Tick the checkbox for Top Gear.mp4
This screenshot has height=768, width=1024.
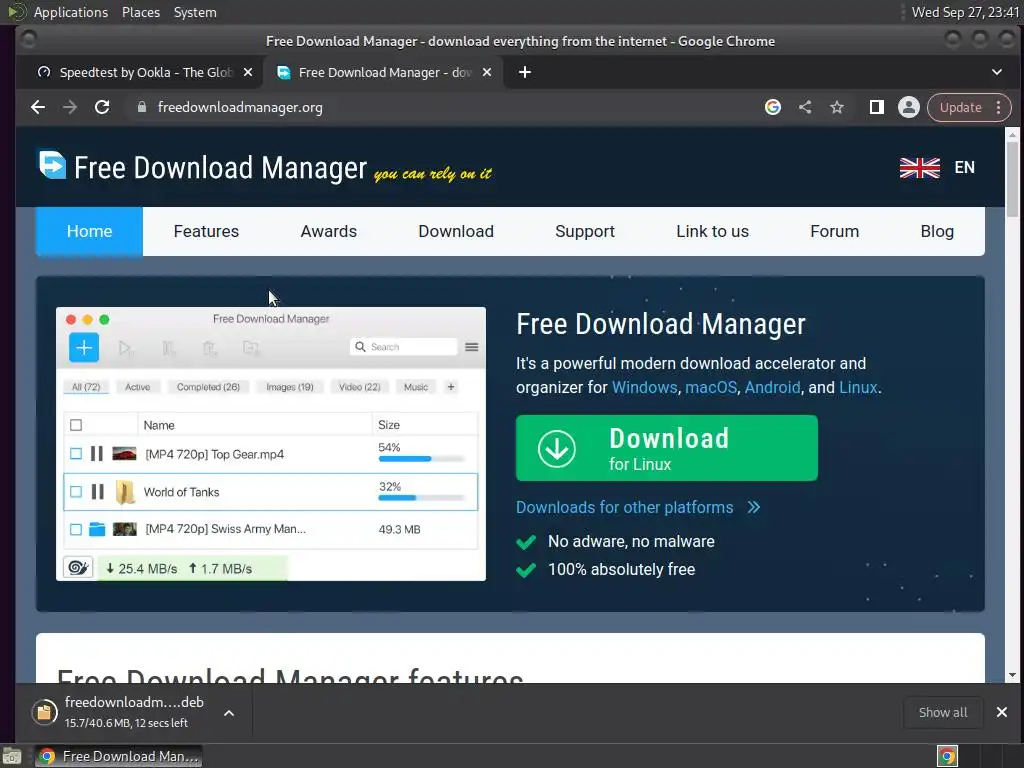(76, 453)
